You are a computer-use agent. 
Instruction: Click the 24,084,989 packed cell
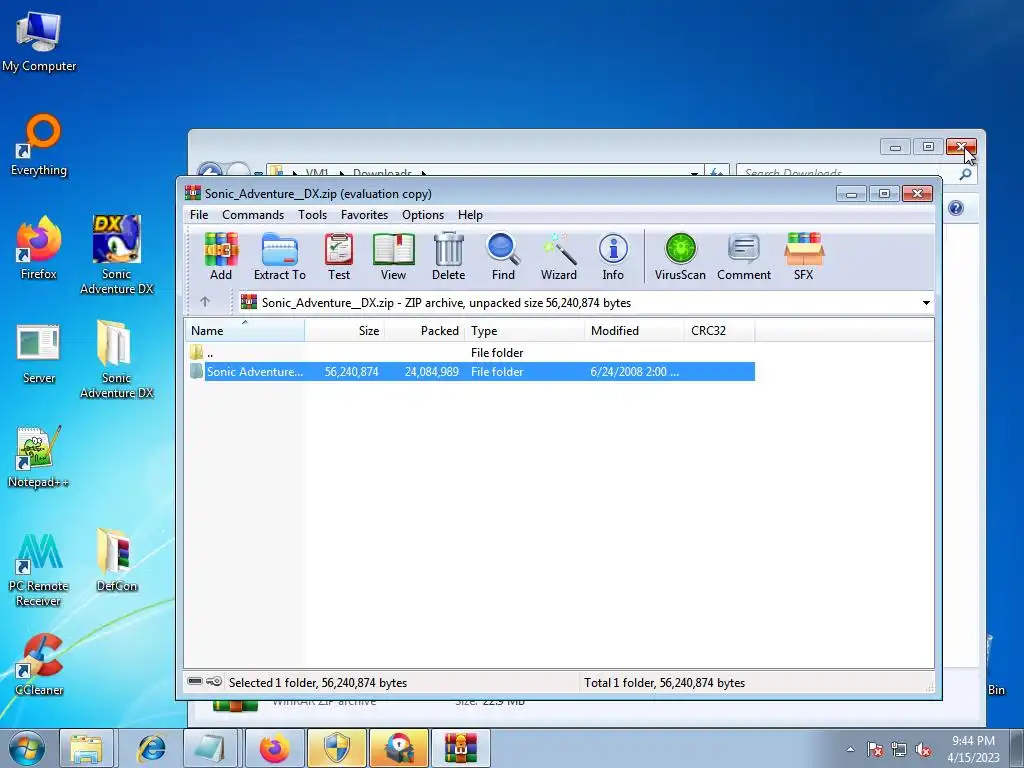click(x=432, y=372)
